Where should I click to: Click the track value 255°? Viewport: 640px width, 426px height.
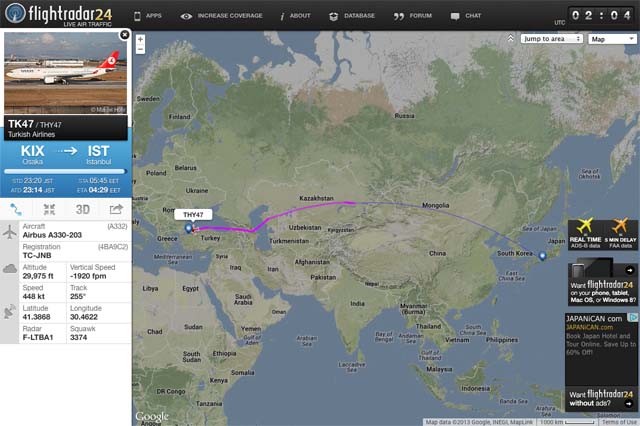pyautogui.click(x=78, y=296)
